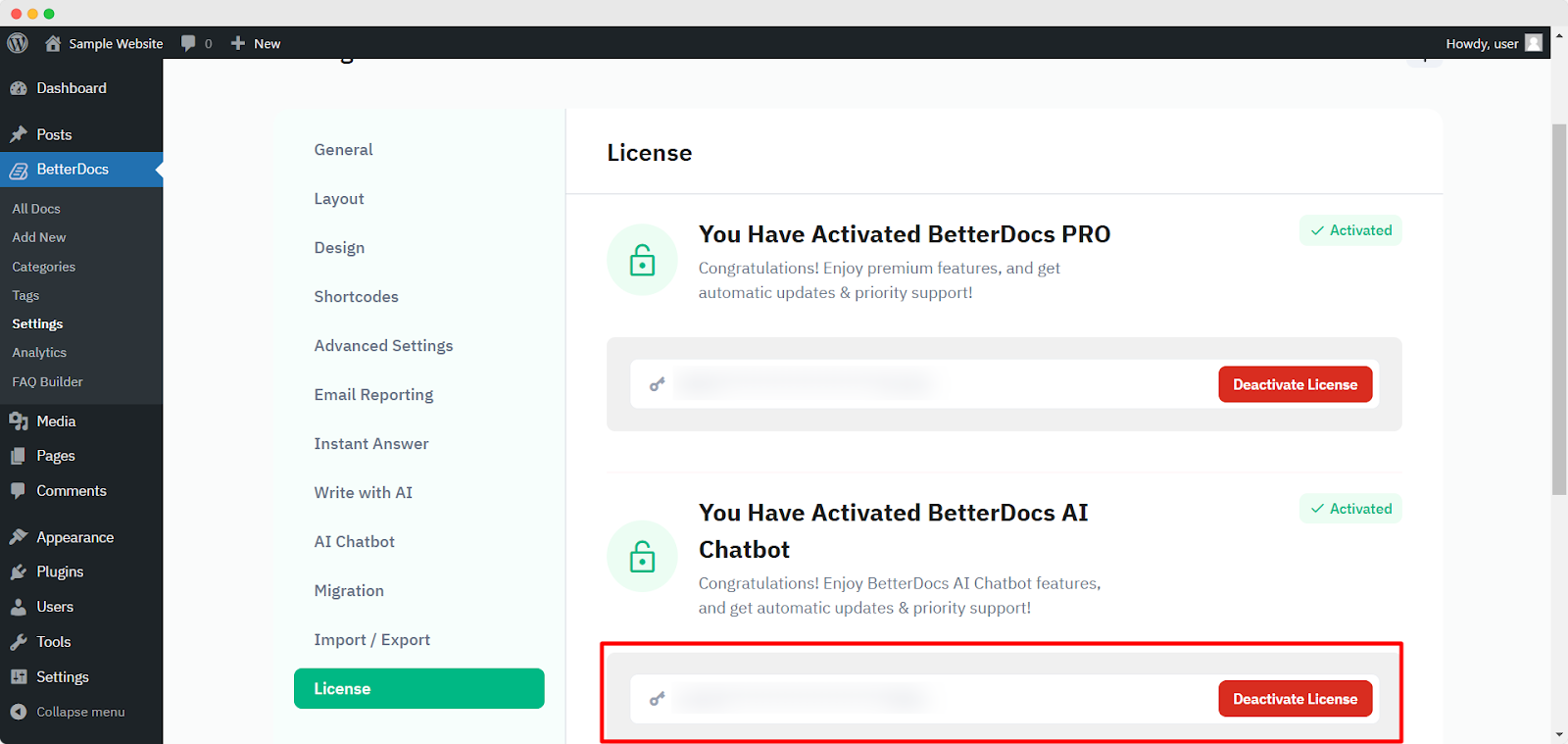Image resolution: width=1568 pixels, height=744 pixels.
Task: Deactivate the BetterDocs PRO license
Action: click(x=1295, y=383)
